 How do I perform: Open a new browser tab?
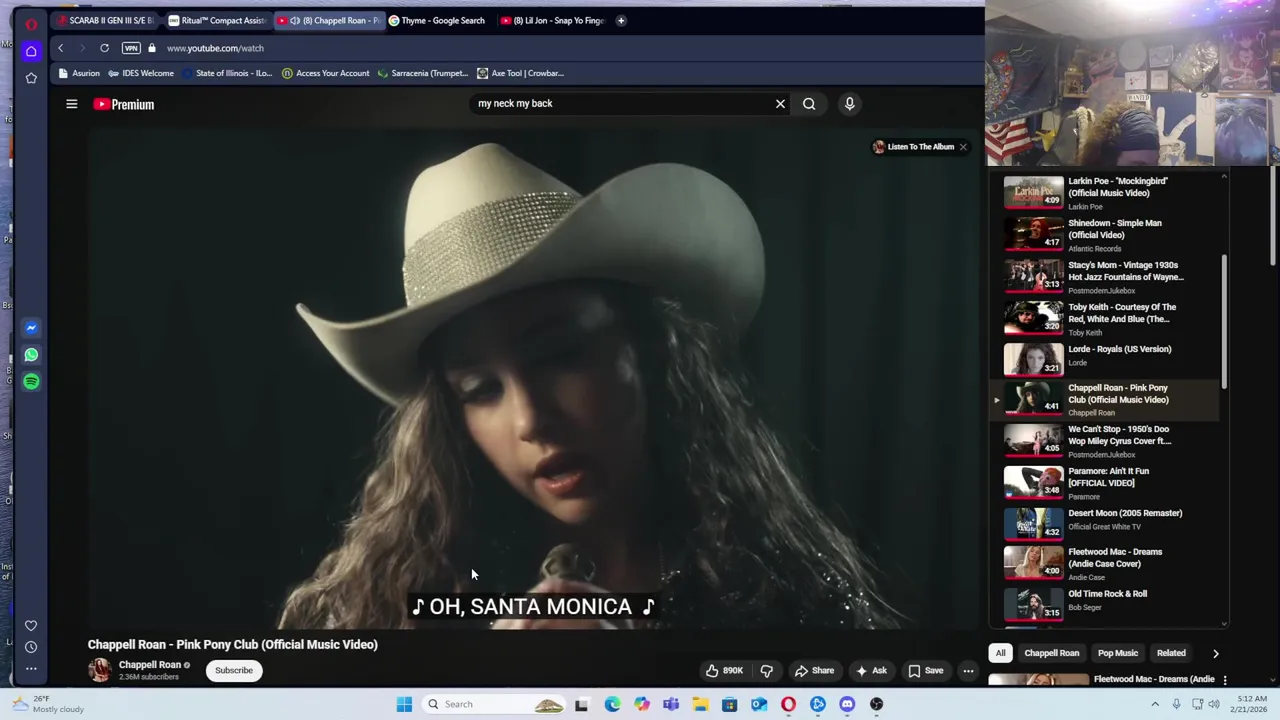[x=621, y=20]
